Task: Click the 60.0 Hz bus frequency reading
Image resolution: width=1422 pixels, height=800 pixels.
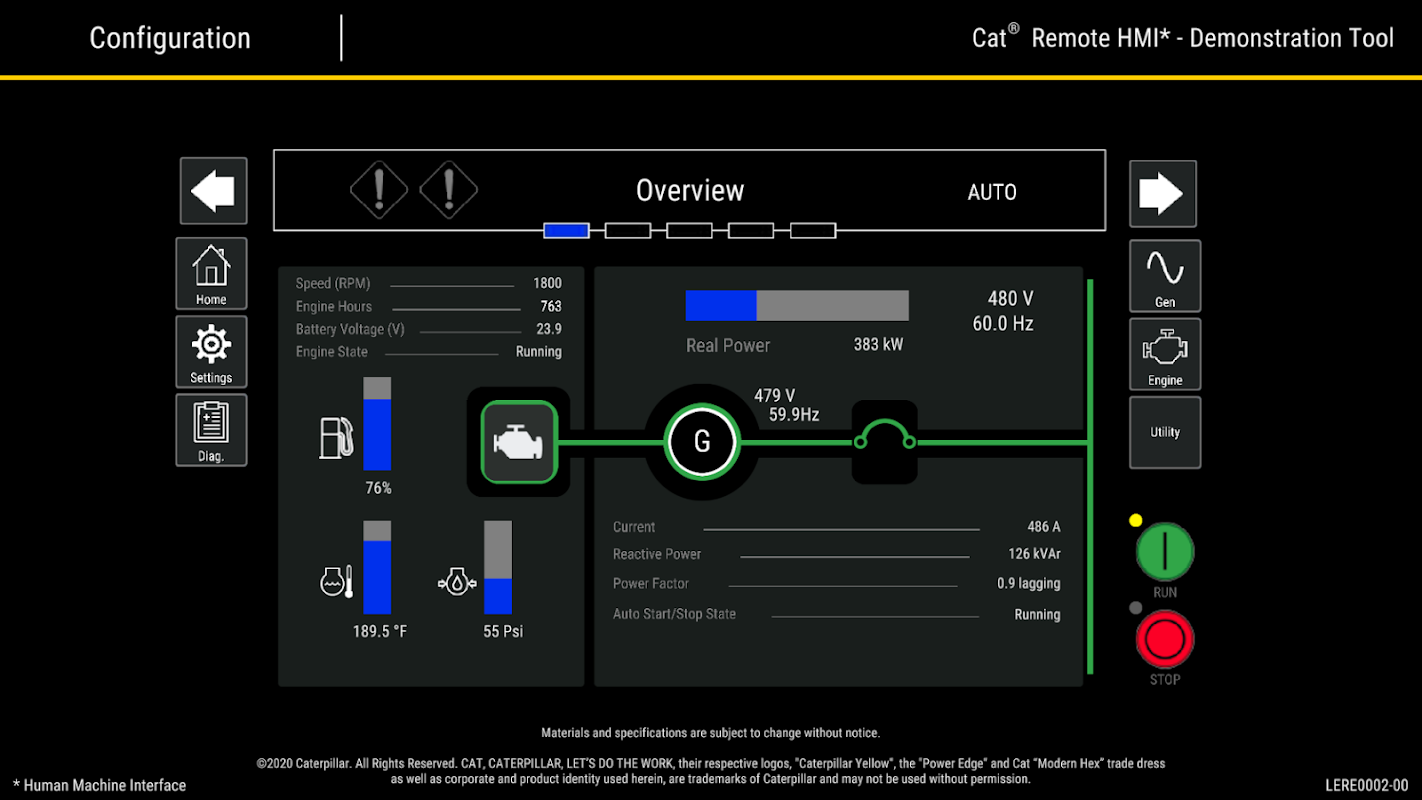Action: click(x=1003, y=324)
